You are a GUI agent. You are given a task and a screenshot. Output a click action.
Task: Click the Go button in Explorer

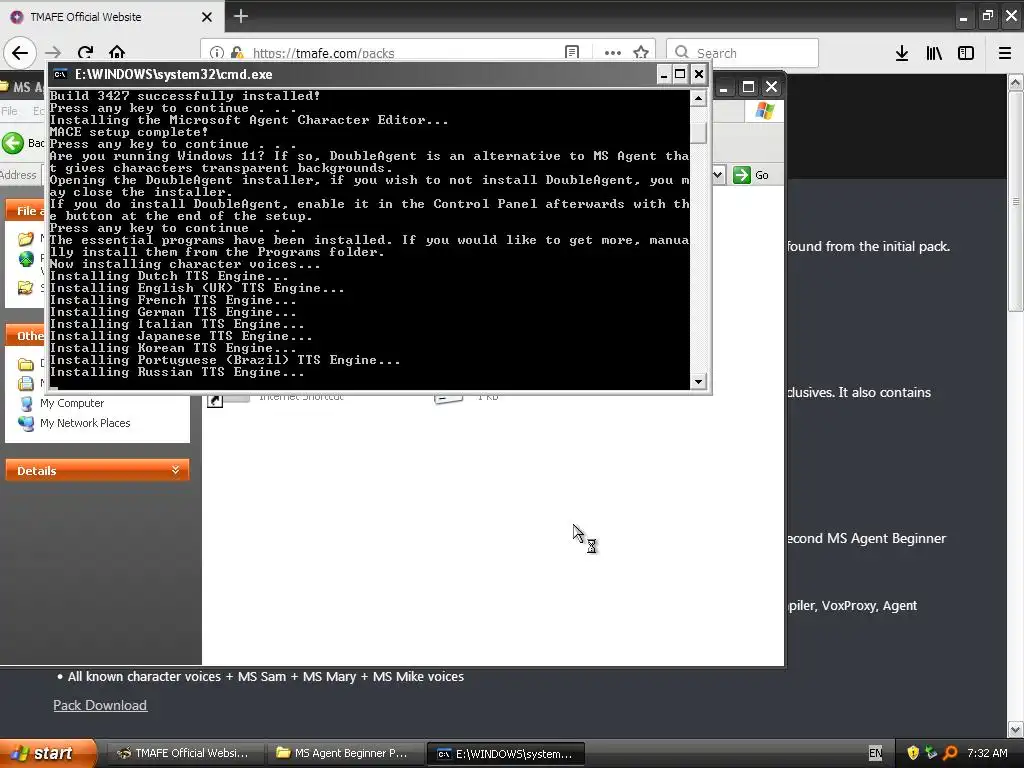(x=751, y=175)
